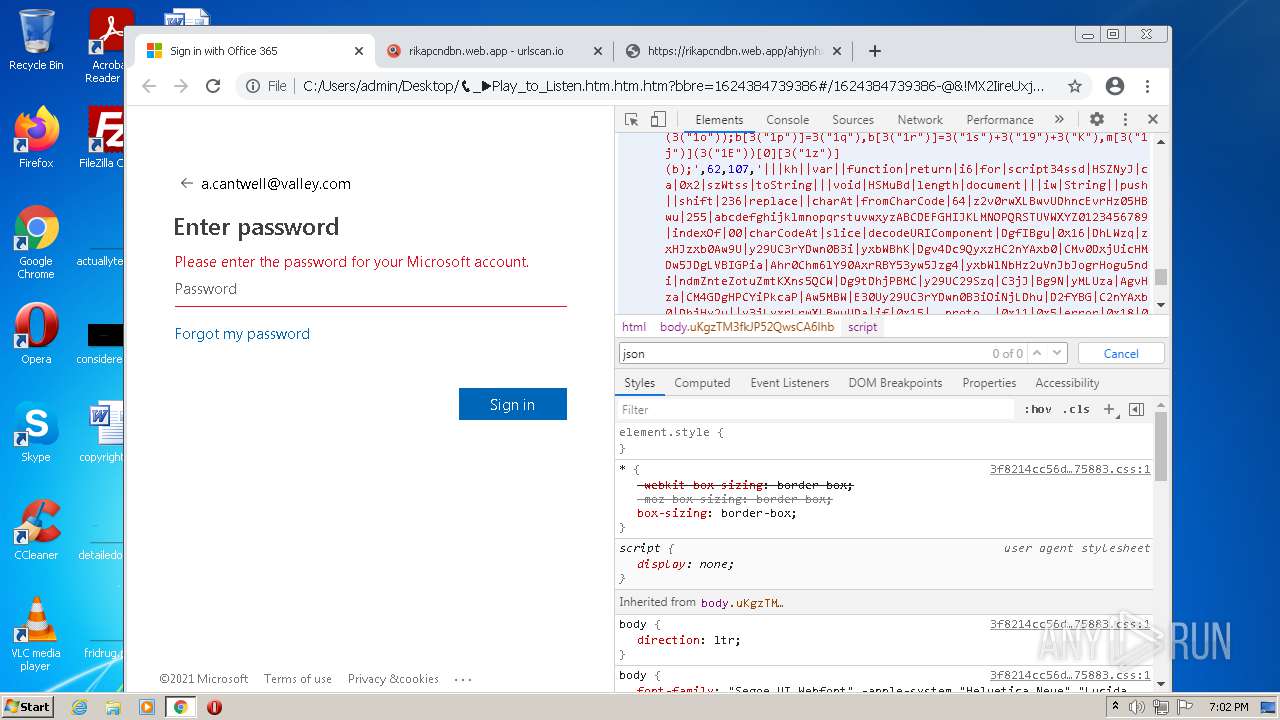Open Recycle Bin on desktop

pyautogui.click(x=36, y=41)
